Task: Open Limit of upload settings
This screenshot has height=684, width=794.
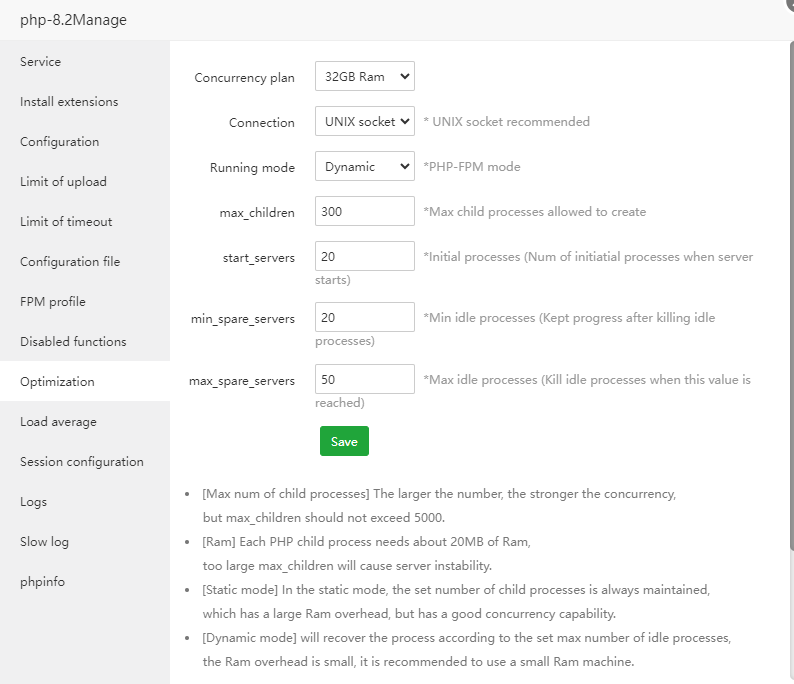Action: coord(63,182)
